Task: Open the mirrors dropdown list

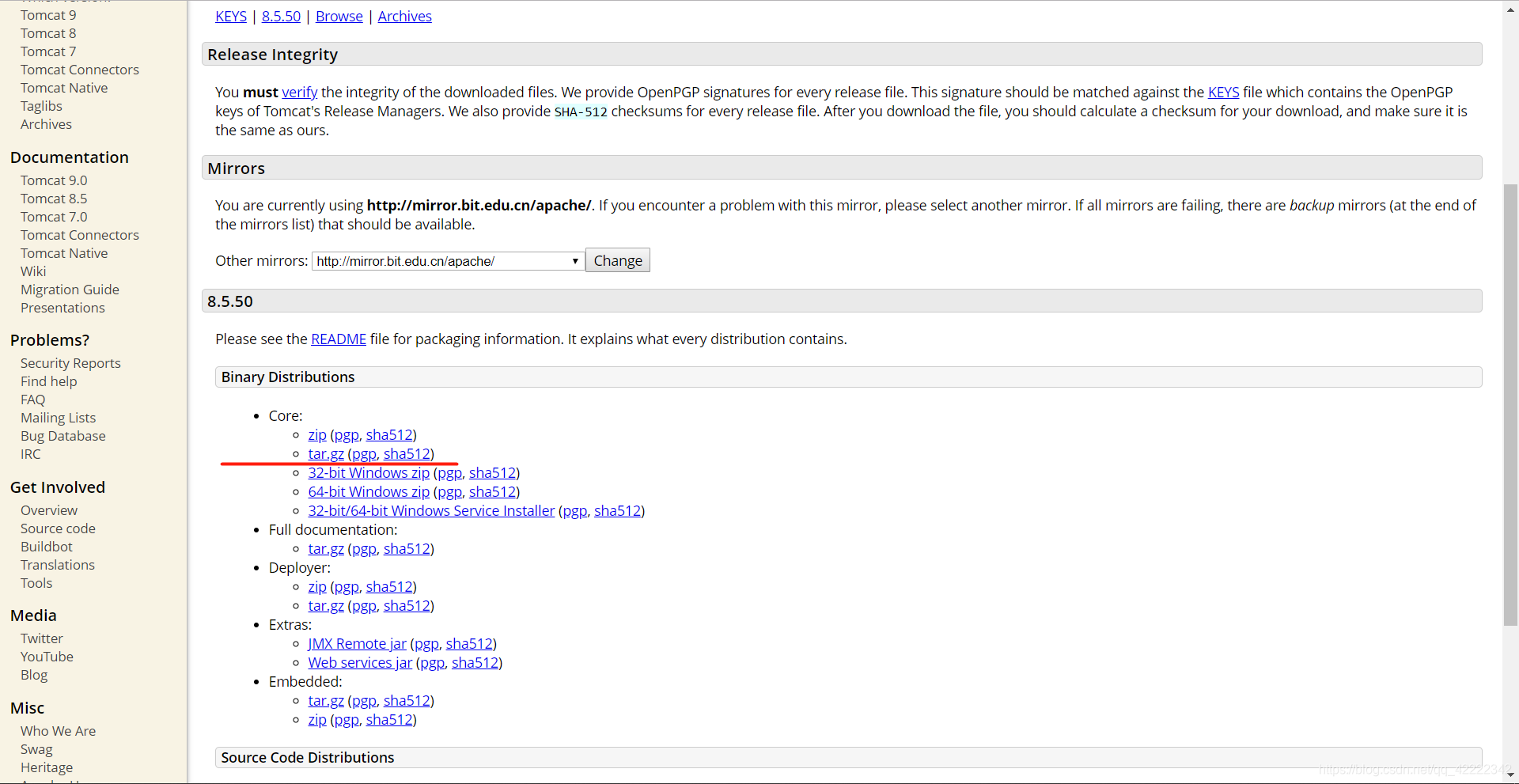Action: click(448, 261)
